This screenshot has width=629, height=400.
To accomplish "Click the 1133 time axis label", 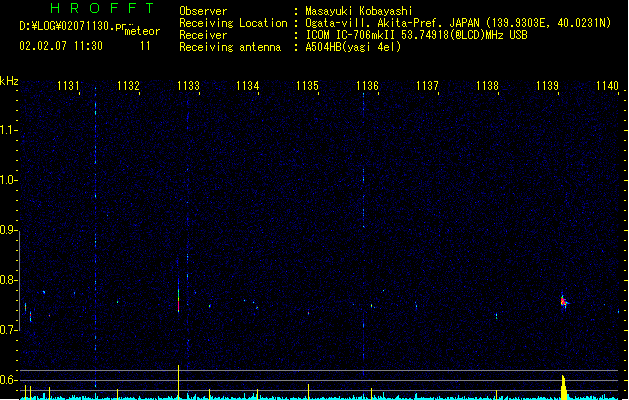I will (x=188, y=86).
